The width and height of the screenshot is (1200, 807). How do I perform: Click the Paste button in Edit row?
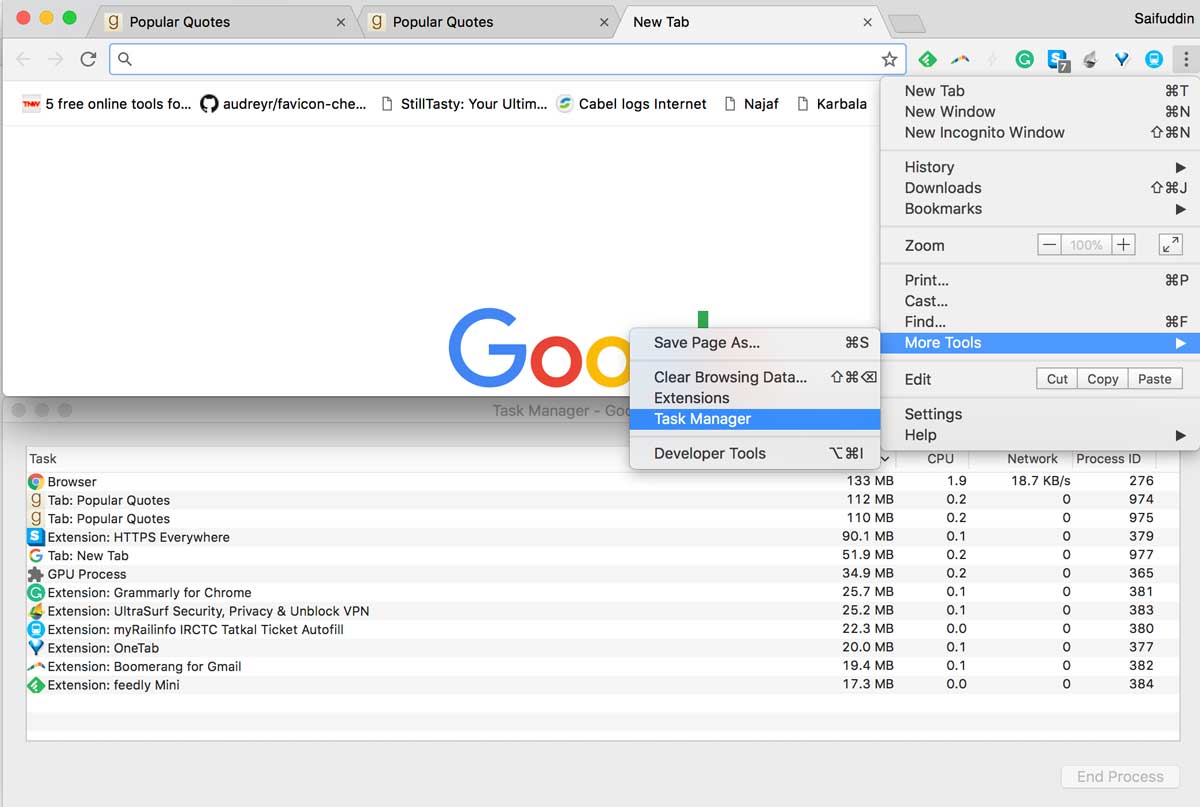tap(1155, 379)
